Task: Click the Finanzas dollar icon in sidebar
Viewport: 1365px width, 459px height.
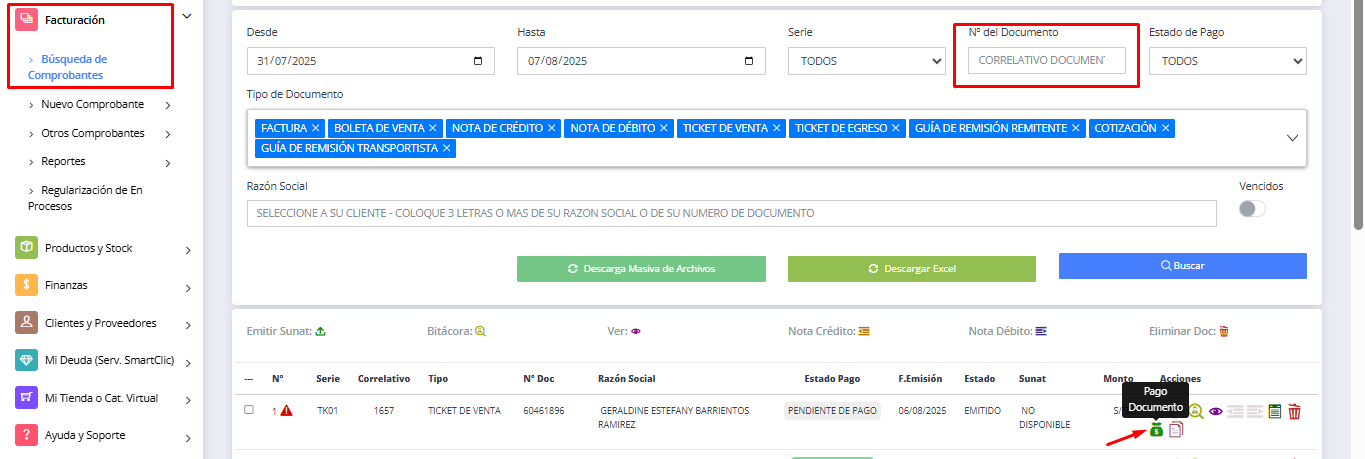Action: (x=26, y=285)
